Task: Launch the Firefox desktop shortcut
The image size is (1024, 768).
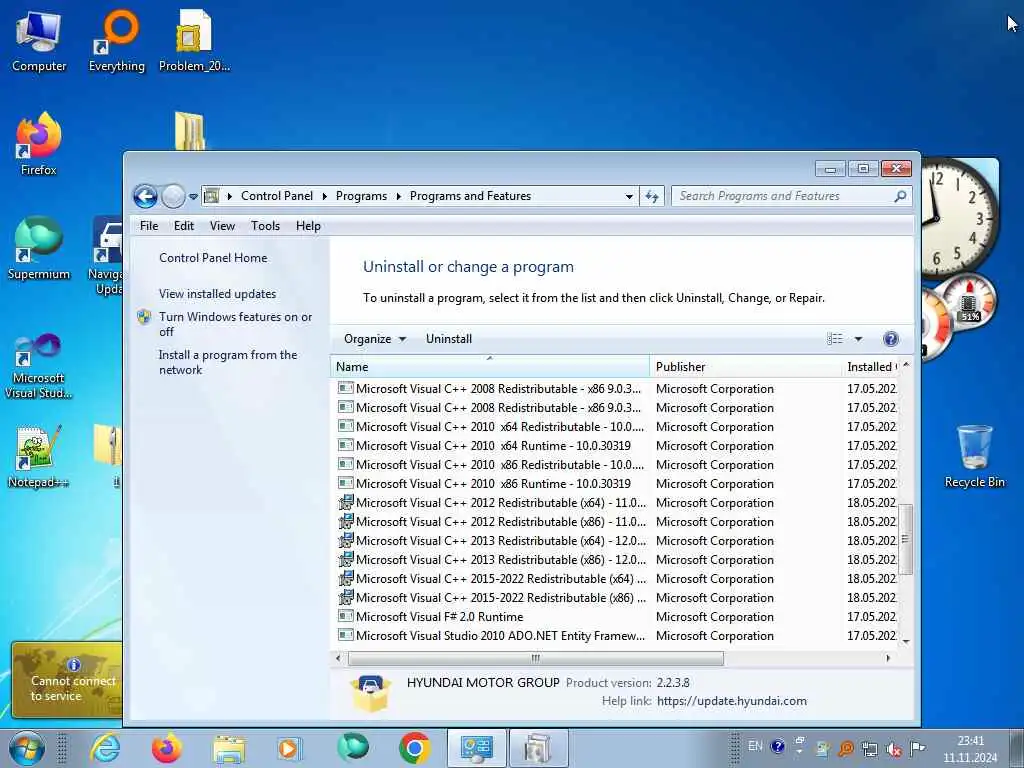Action: coord(39,145)
